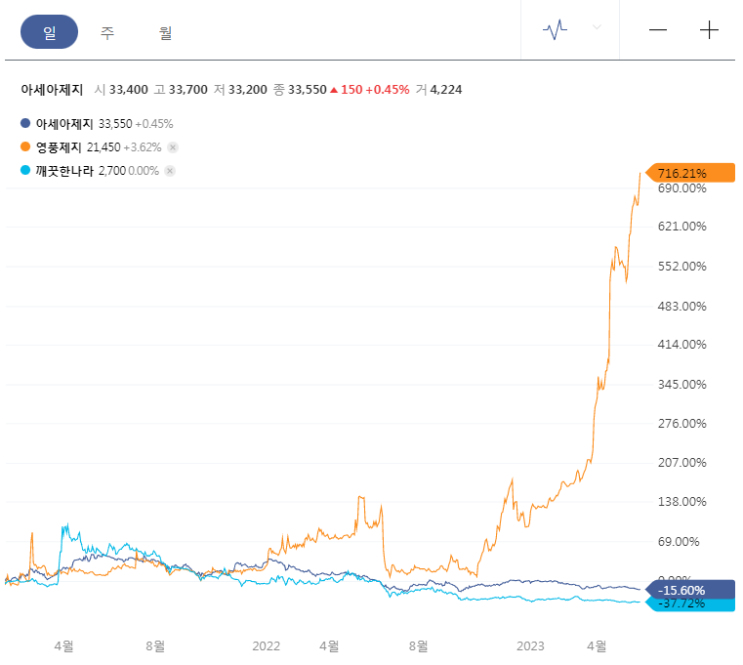Image resolution: width=743 pixels, height=665 pixels.
Task: Remove 영풍제지 comparison series
Action: pyautogui.click(x=173, y=147)
